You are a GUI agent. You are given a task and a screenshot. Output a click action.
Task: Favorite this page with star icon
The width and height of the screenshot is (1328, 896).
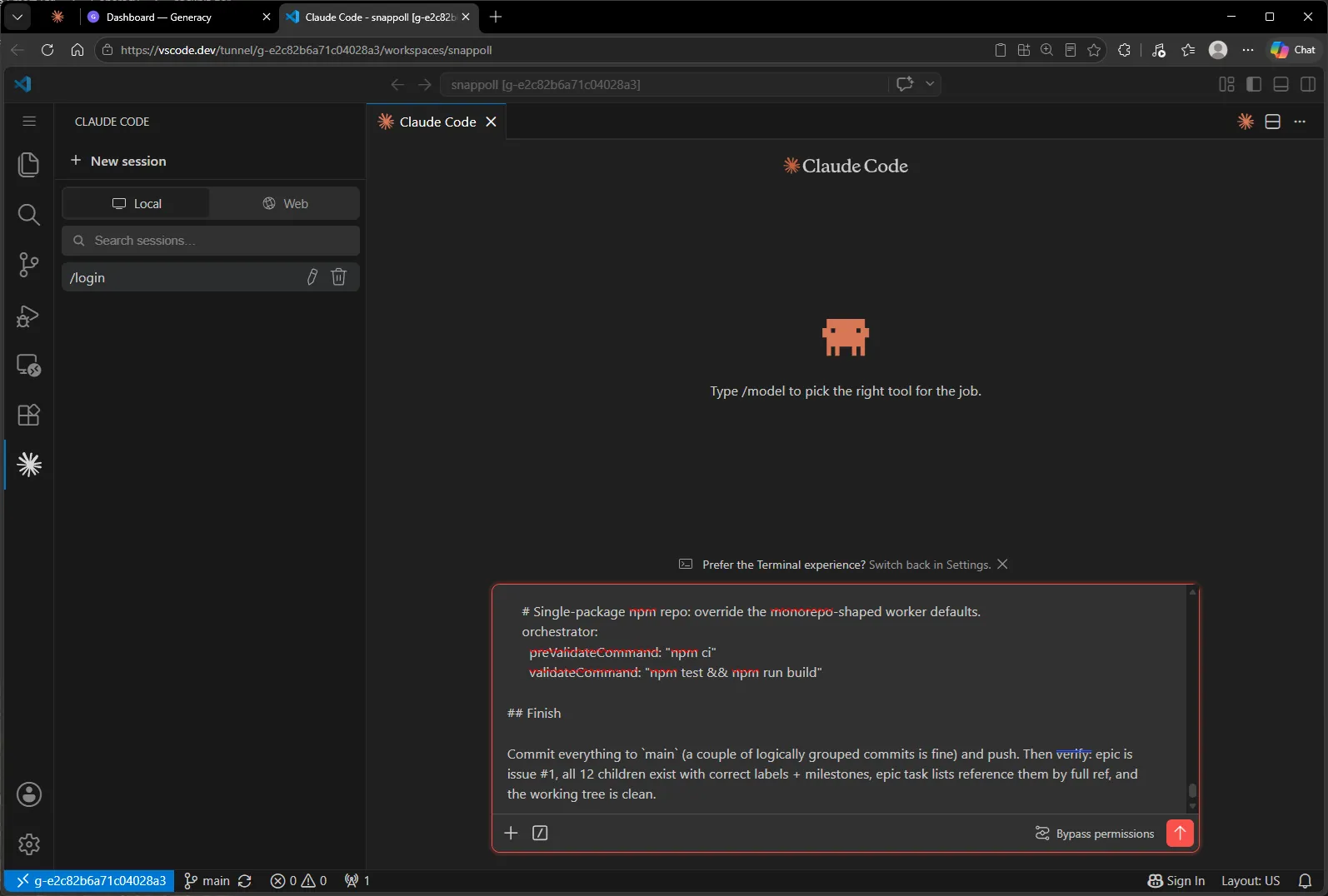[1094, 50]
